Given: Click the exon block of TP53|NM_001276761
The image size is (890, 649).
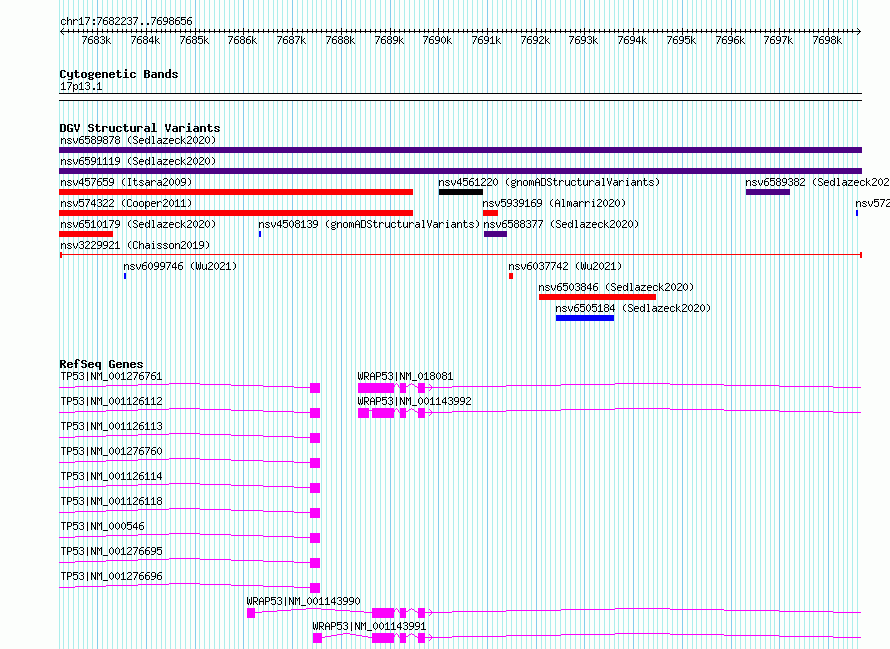Looking at the screenshot, I should [315, 388].
